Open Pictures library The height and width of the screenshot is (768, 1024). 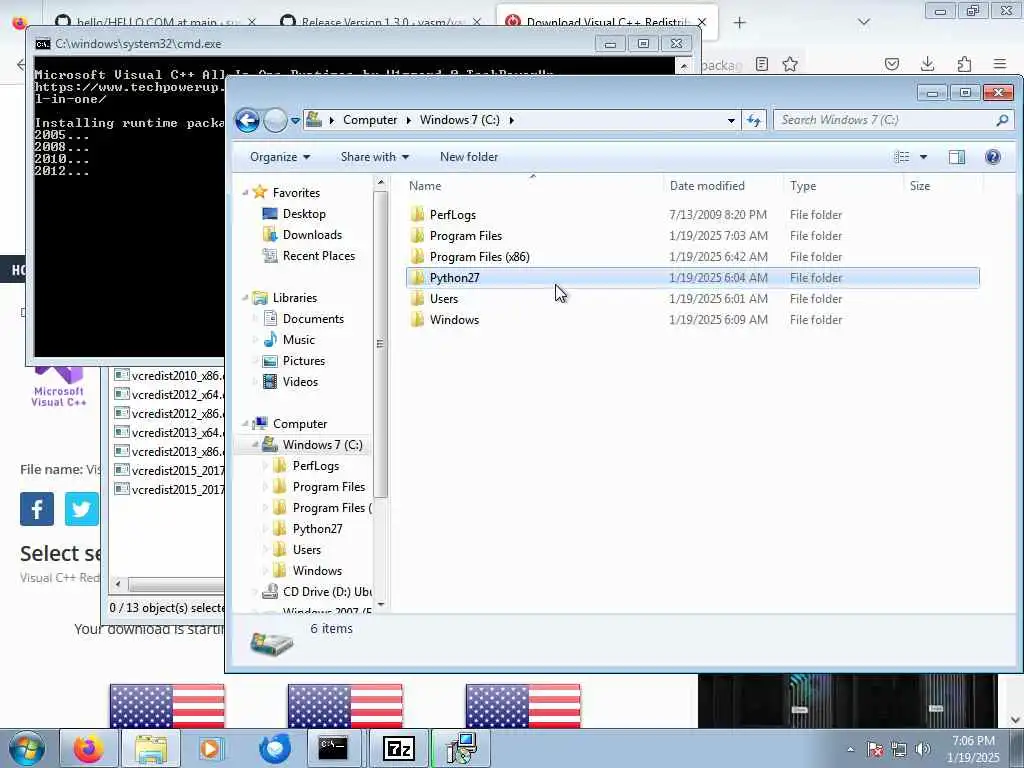304,360
